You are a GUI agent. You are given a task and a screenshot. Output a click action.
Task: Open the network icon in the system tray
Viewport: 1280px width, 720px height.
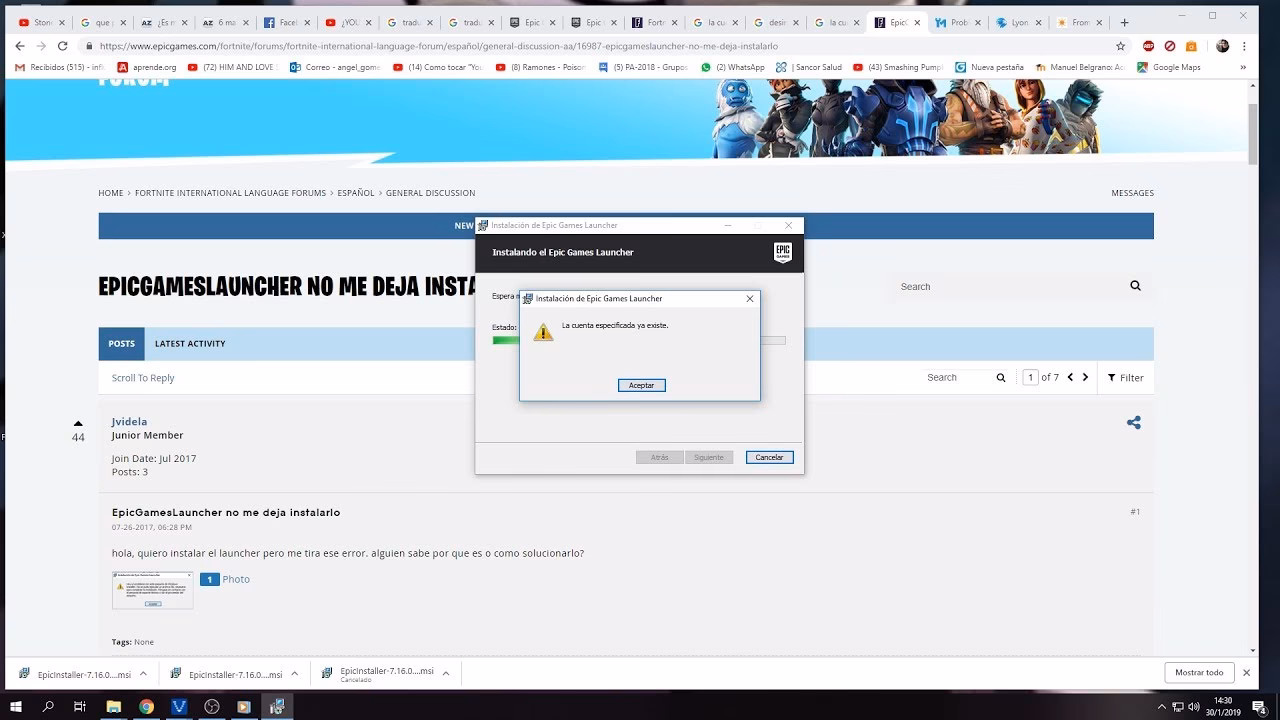click(1177, 706)
